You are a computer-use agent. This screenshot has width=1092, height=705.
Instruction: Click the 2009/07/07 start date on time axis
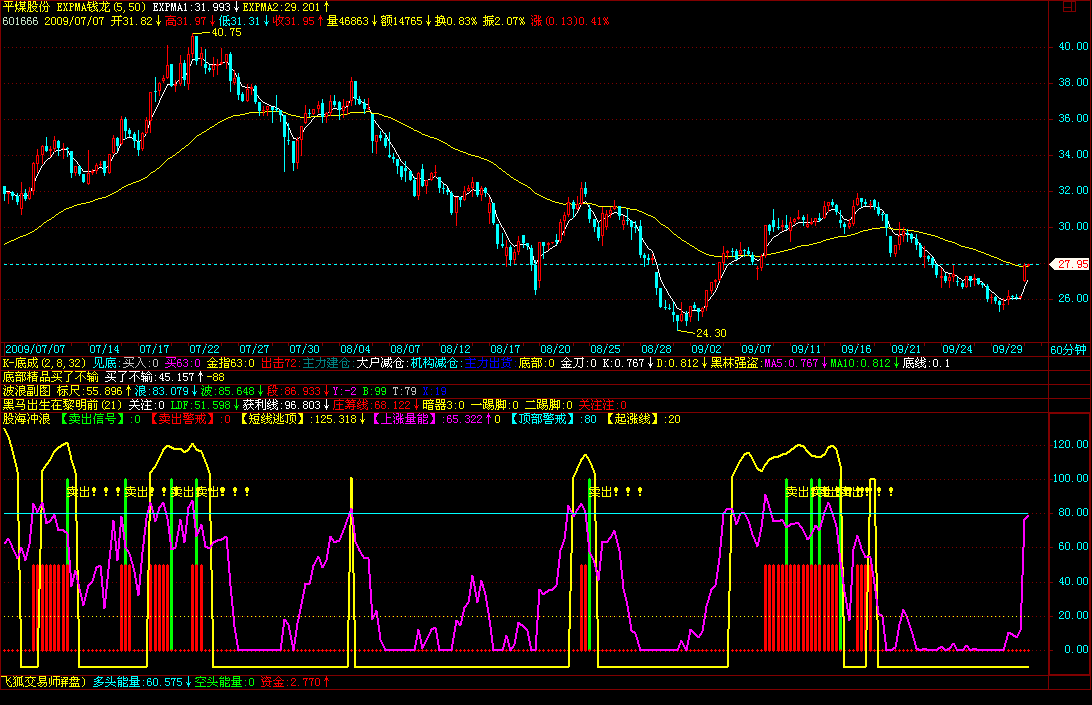click(x=36, y=349)
